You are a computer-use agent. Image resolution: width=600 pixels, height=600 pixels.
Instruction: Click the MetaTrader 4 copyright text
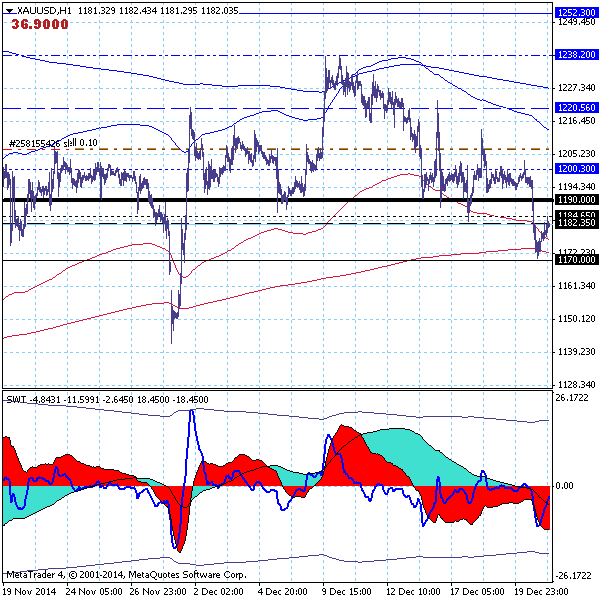pyautogui.click(x=126, y=575)
